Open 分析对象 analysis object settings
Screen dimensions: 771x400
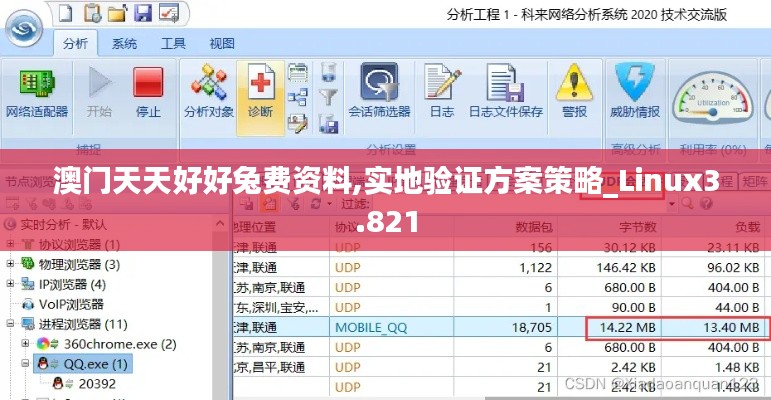[x=208, y=94]
